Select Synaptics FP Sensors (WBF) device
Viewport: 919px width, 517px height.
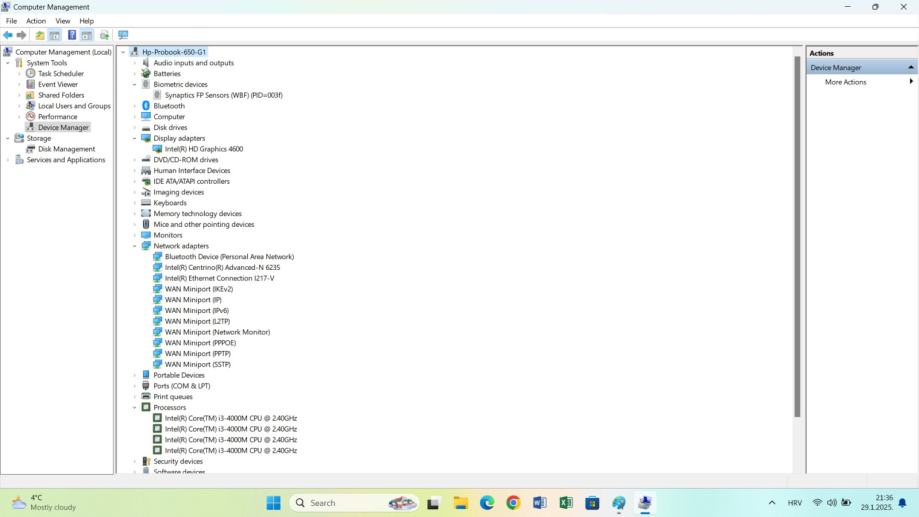click(223, 95)
